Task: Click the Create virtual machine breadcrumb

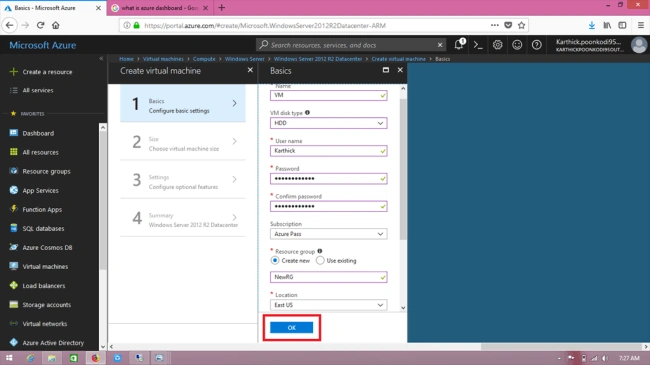Action: 398,59
